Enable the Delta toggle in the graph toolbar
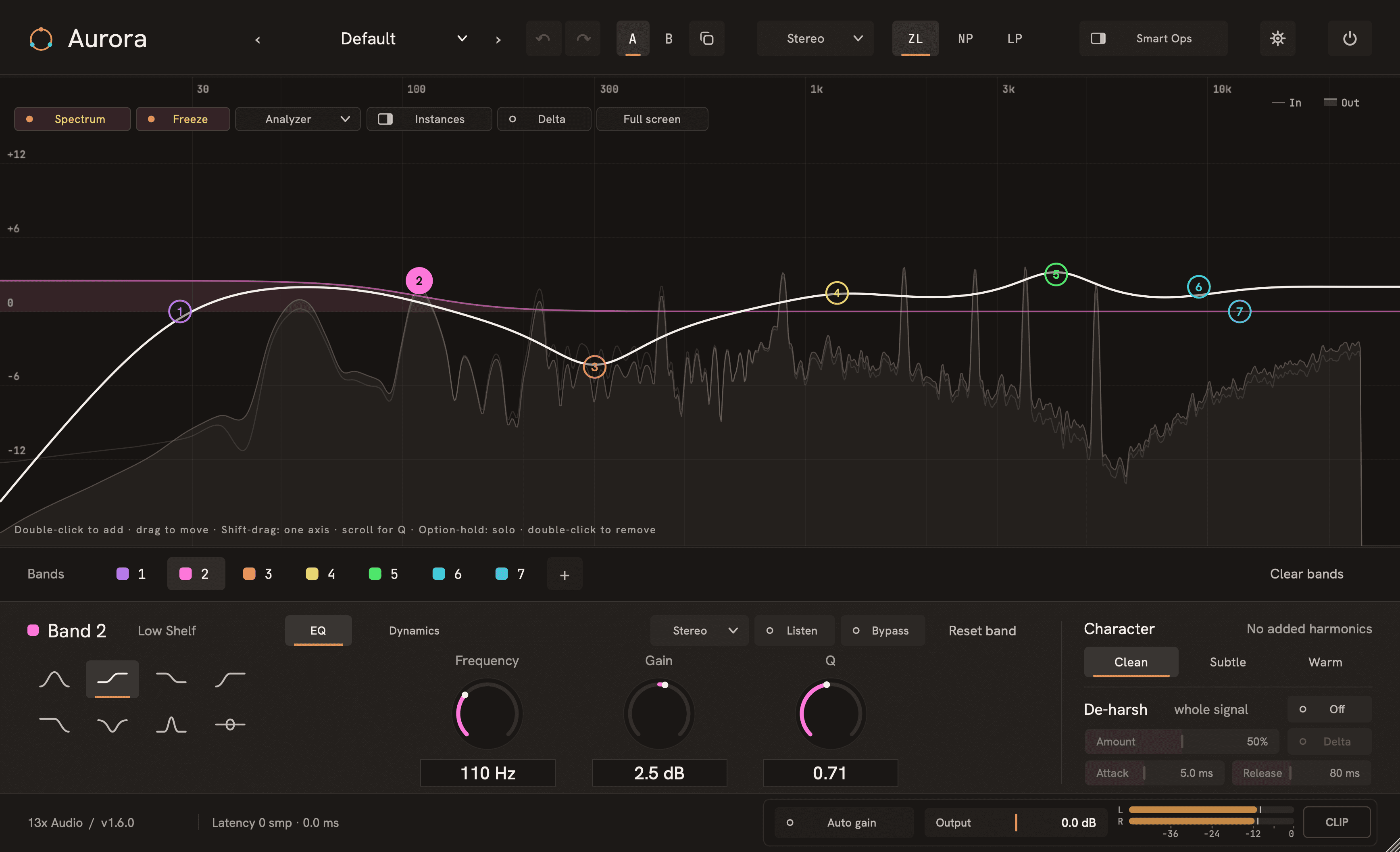 click(x=544, y=119)
